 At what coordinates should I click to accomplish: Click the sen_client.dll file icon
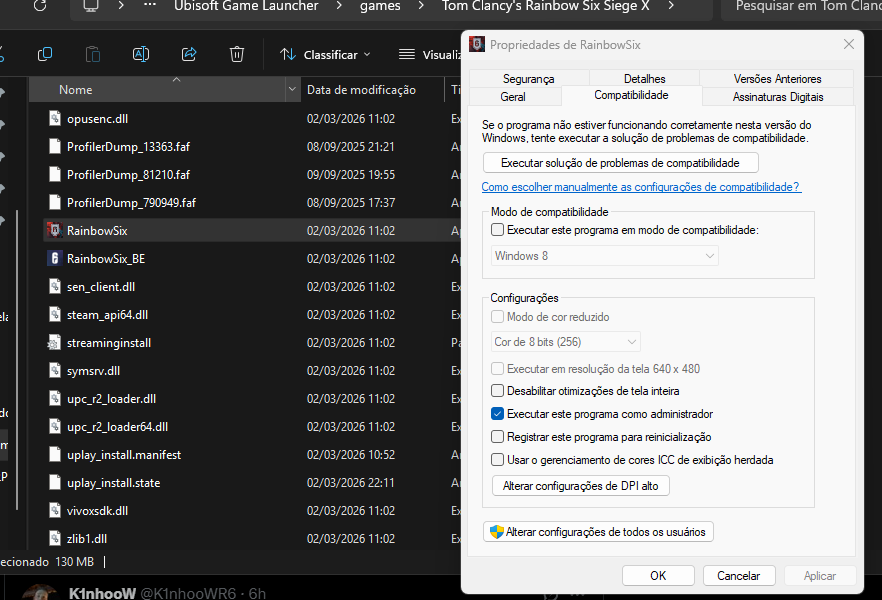click(x=55, y=287)
